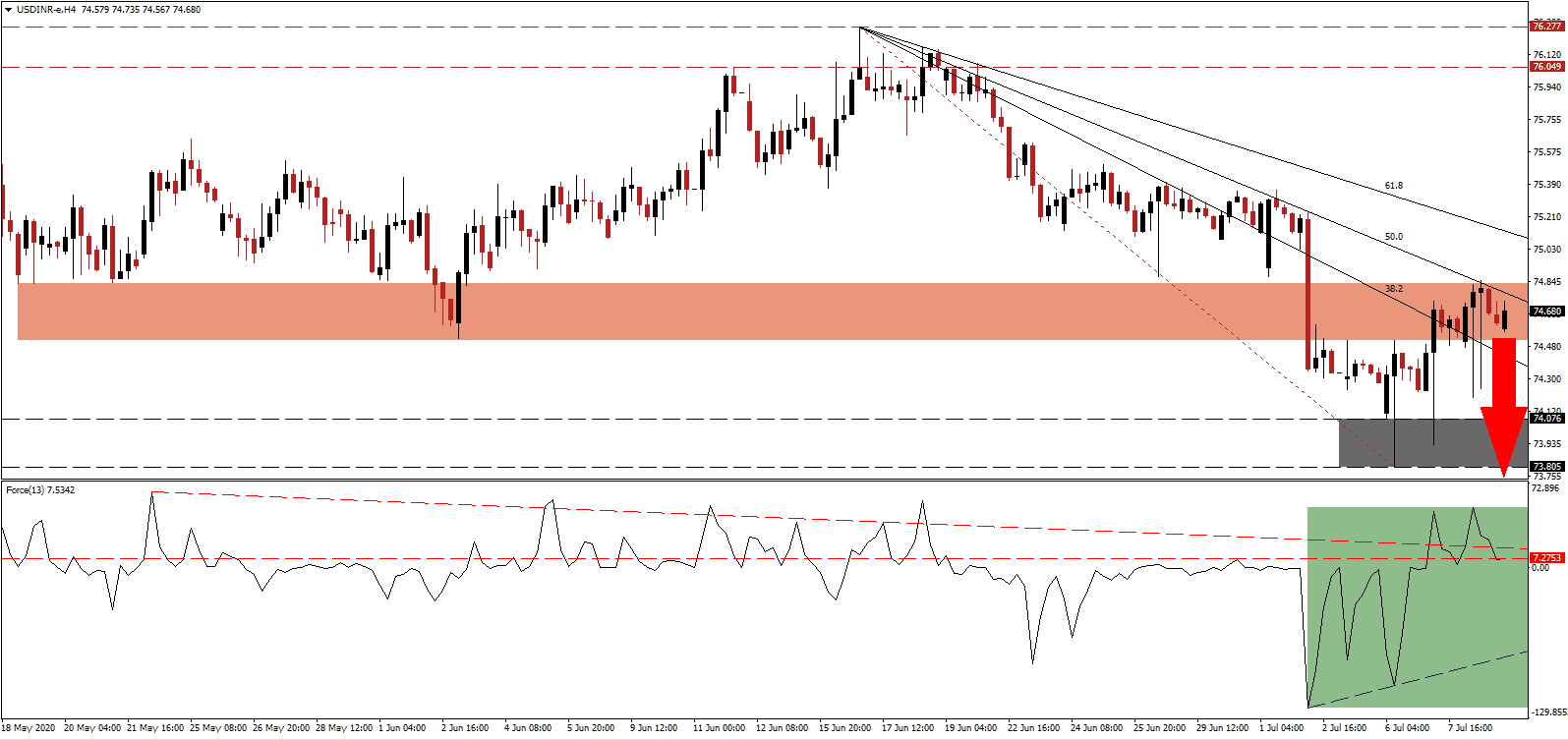Click the 74.076 black price label
This screenshot has width=1568, height=740.
1546,419
